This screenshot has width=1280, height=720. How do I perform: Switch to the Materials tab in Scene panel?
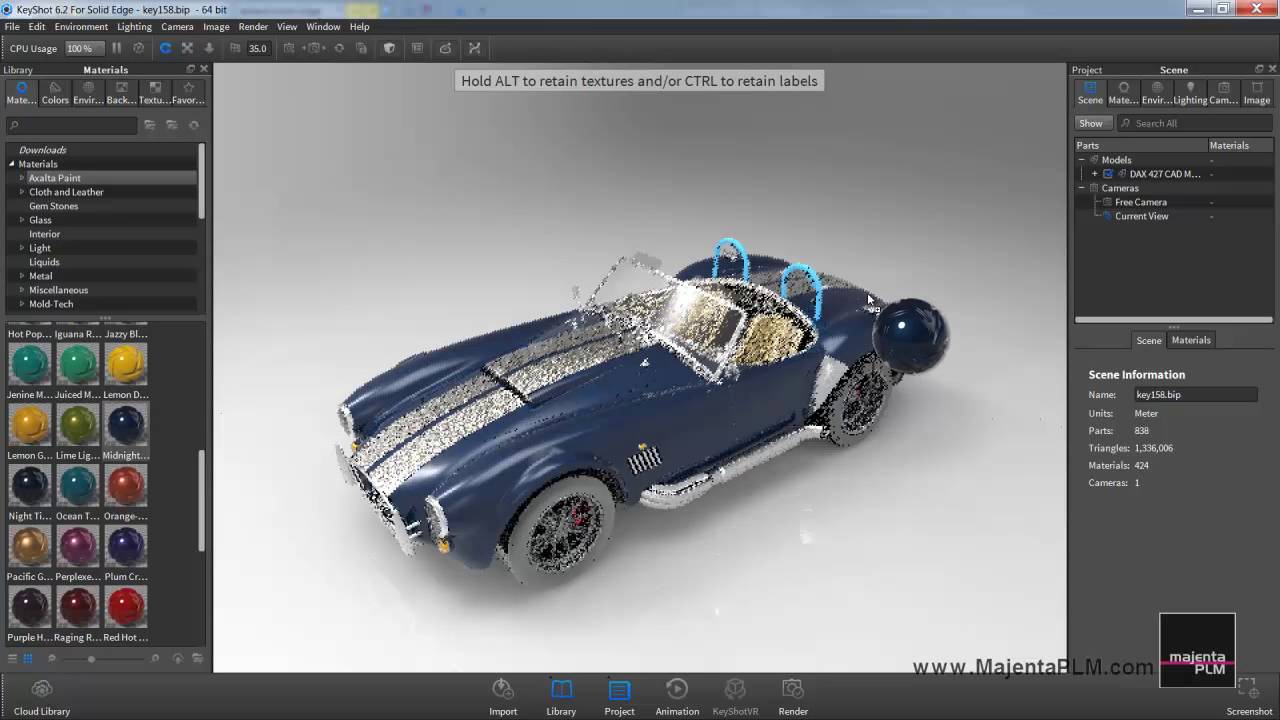click(1190, 340)
